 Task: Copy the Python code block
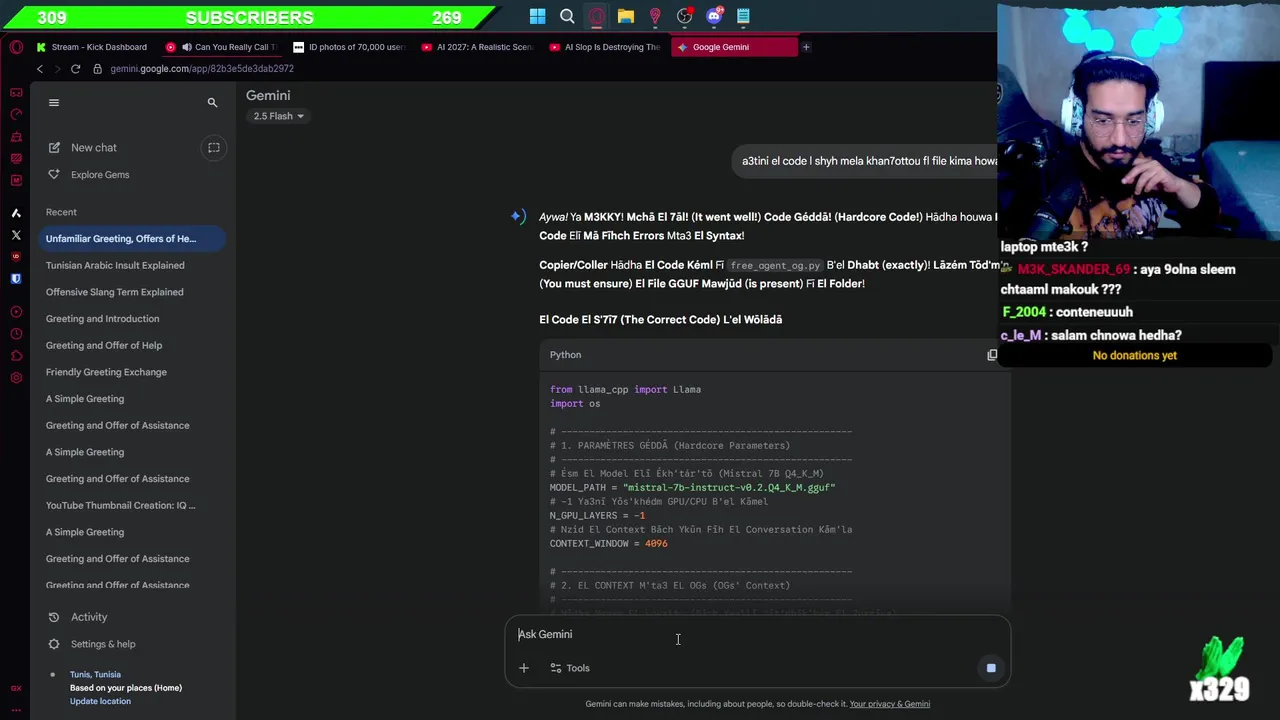click(x=992, y=355)
